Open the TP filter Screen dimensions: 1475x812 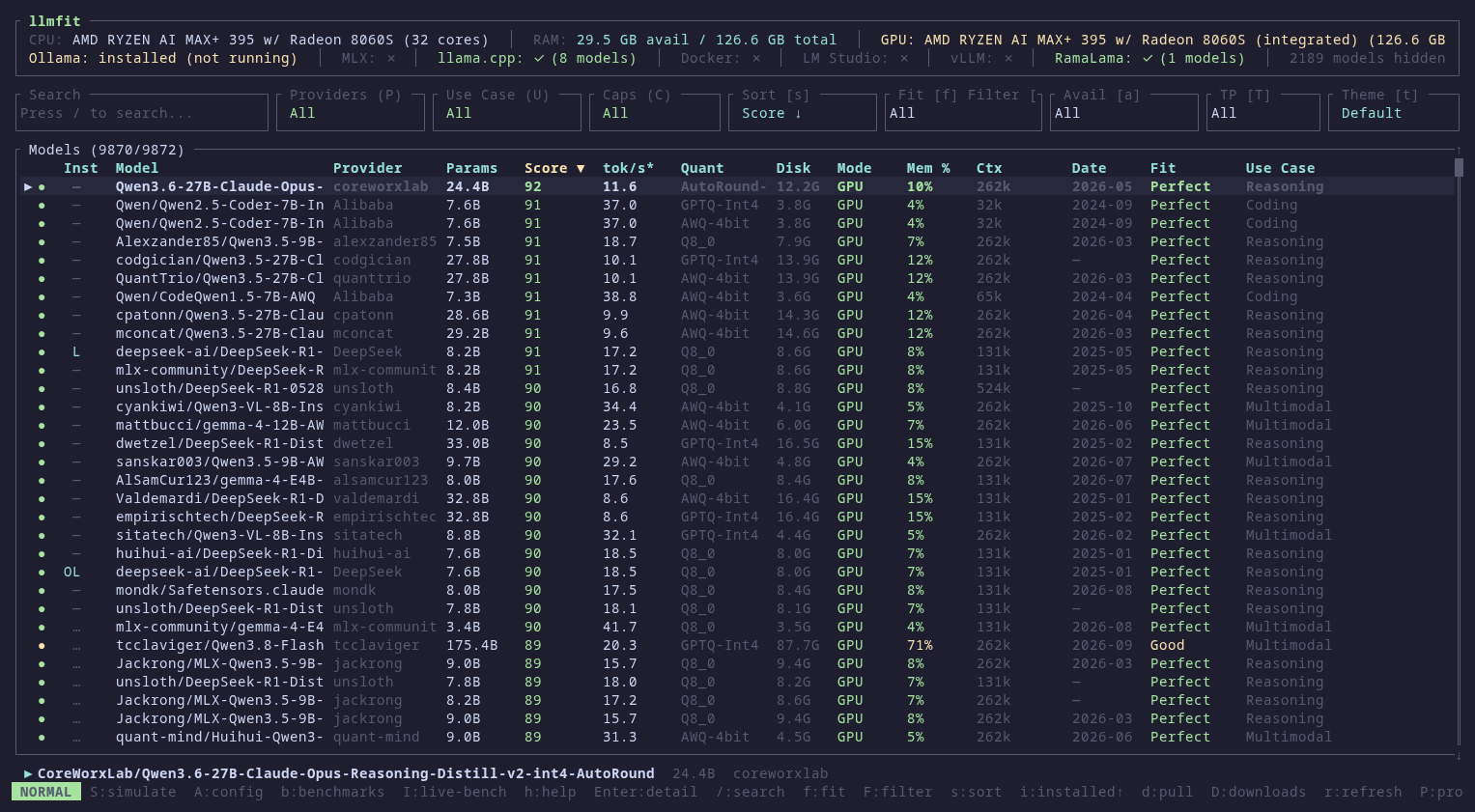[1263, 112]
